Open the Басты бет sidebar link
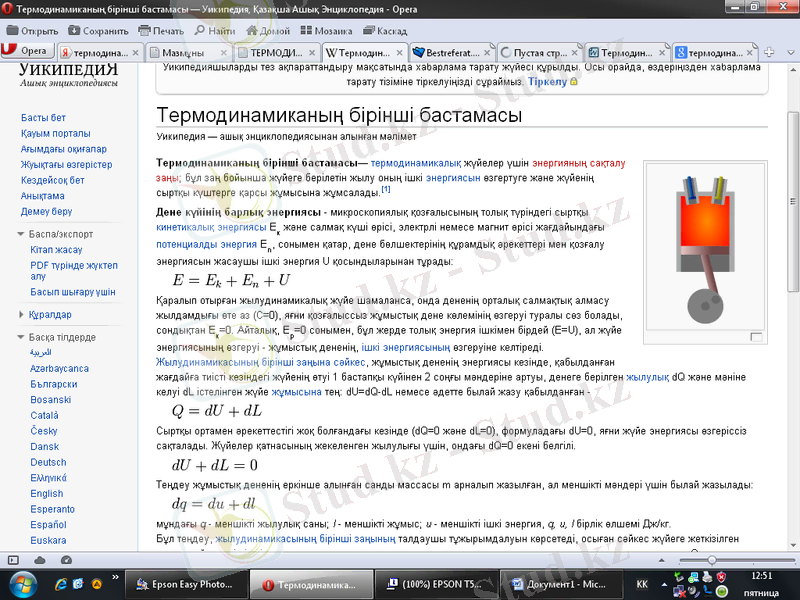This screenshot has height=600, width=800. [43, 117]
